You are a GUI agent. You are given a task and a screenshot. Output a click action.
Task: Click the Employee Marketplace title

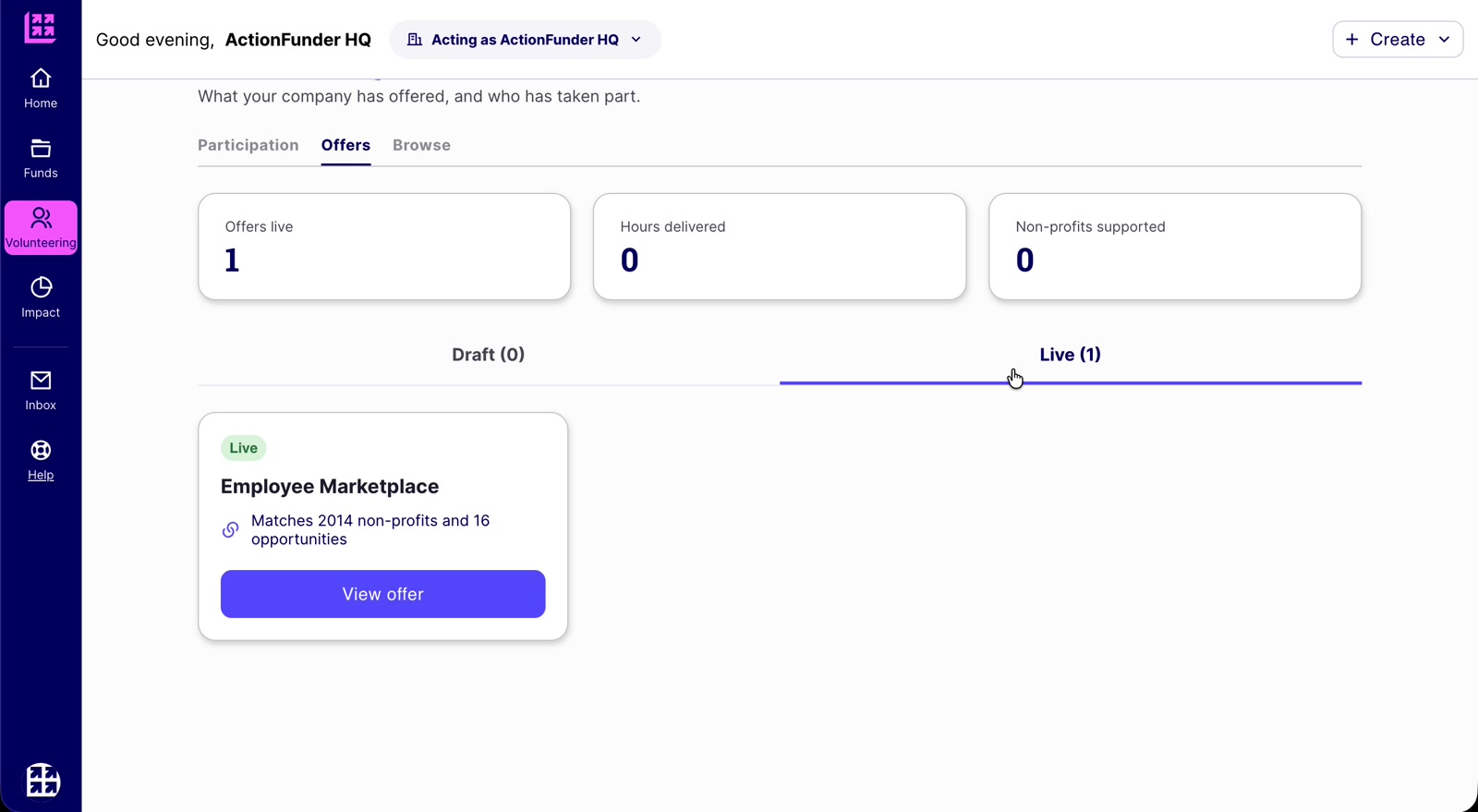tap(330, 487)
